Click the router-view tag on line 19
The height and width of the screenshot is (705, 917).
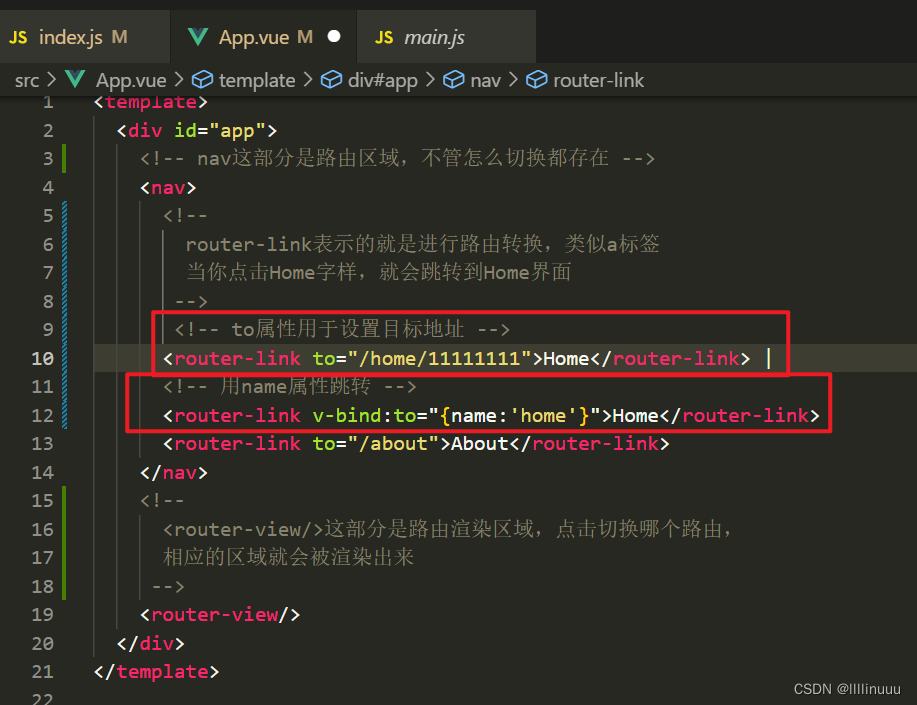pos(220,615)
